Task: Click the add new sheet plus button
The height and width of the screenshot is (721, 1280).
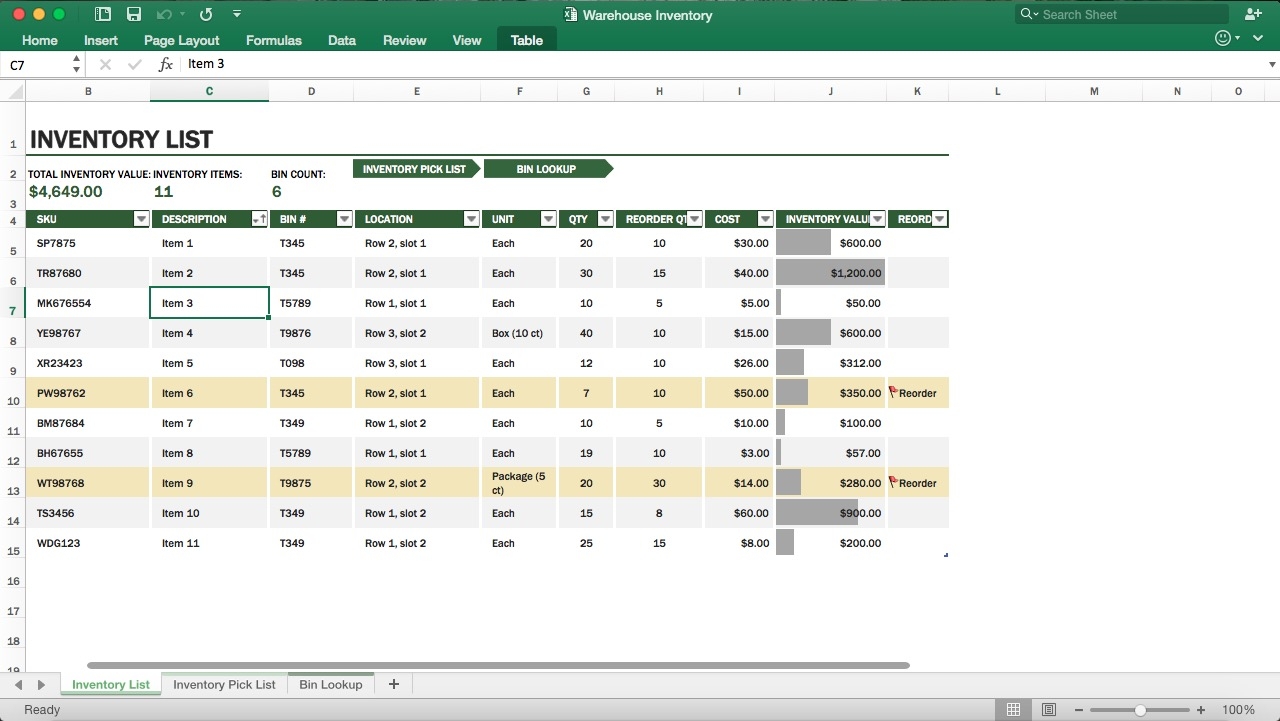Action: pos(393,684)
